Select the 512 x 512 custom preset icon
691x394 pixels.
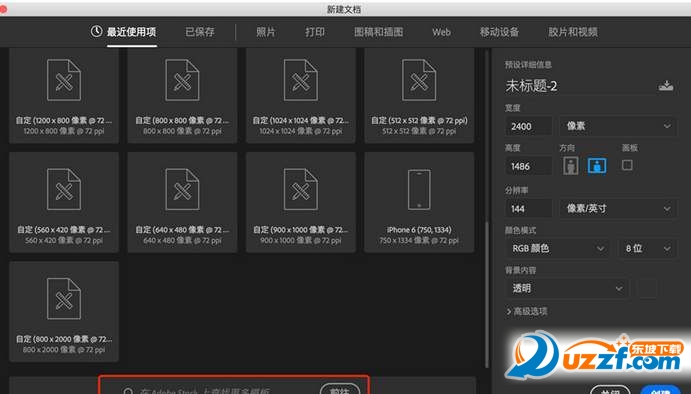point(419,80)
